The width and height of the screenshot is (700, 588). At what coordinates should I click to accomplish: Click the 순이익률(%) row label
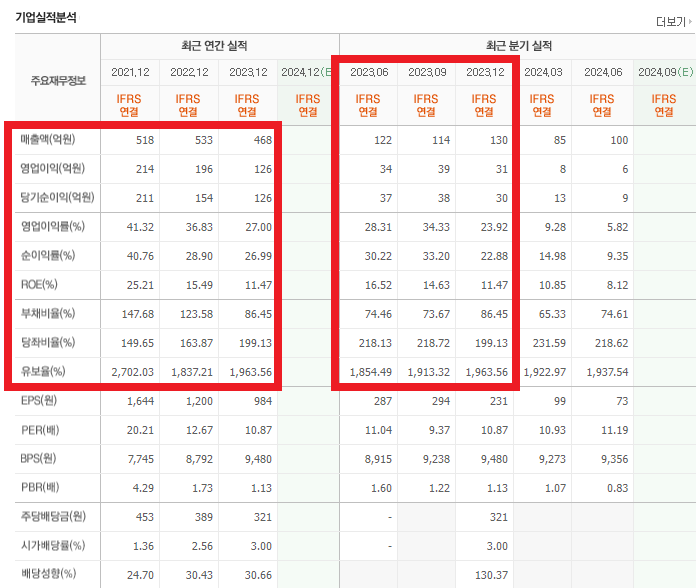48,255
